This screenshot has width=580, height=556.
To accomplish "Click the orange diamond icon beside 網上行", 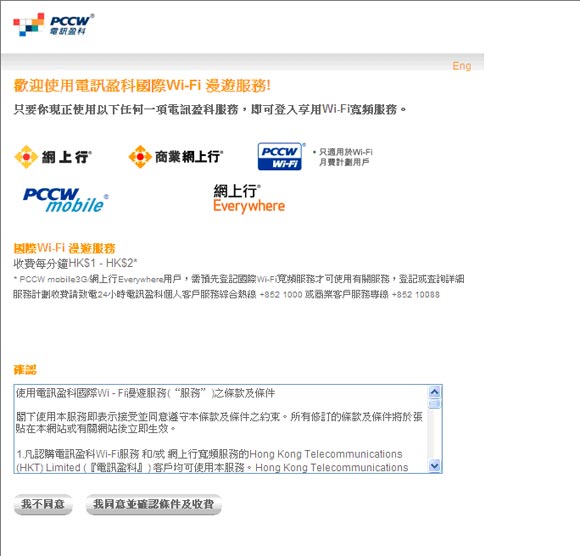I will [26, 157].
